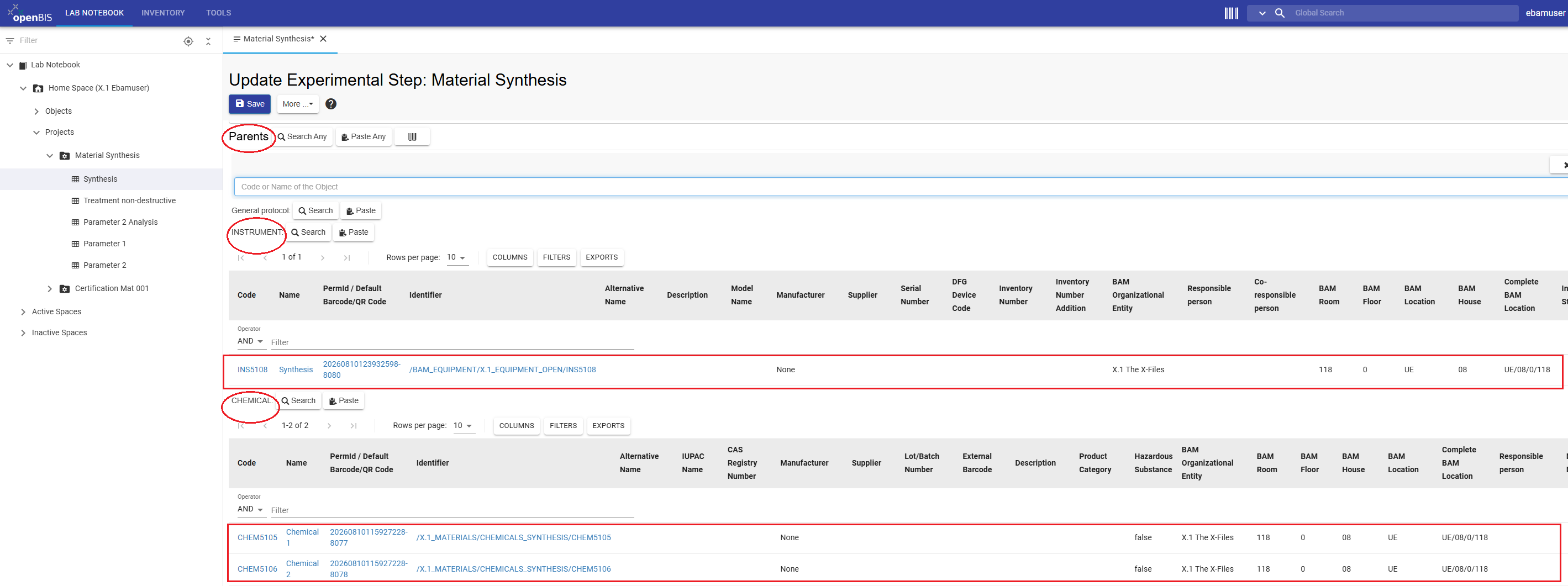Viewport: 1568px width, 586px height.
Task: Go to next page in INSTRUMENT table
Action: click(323, 258)
